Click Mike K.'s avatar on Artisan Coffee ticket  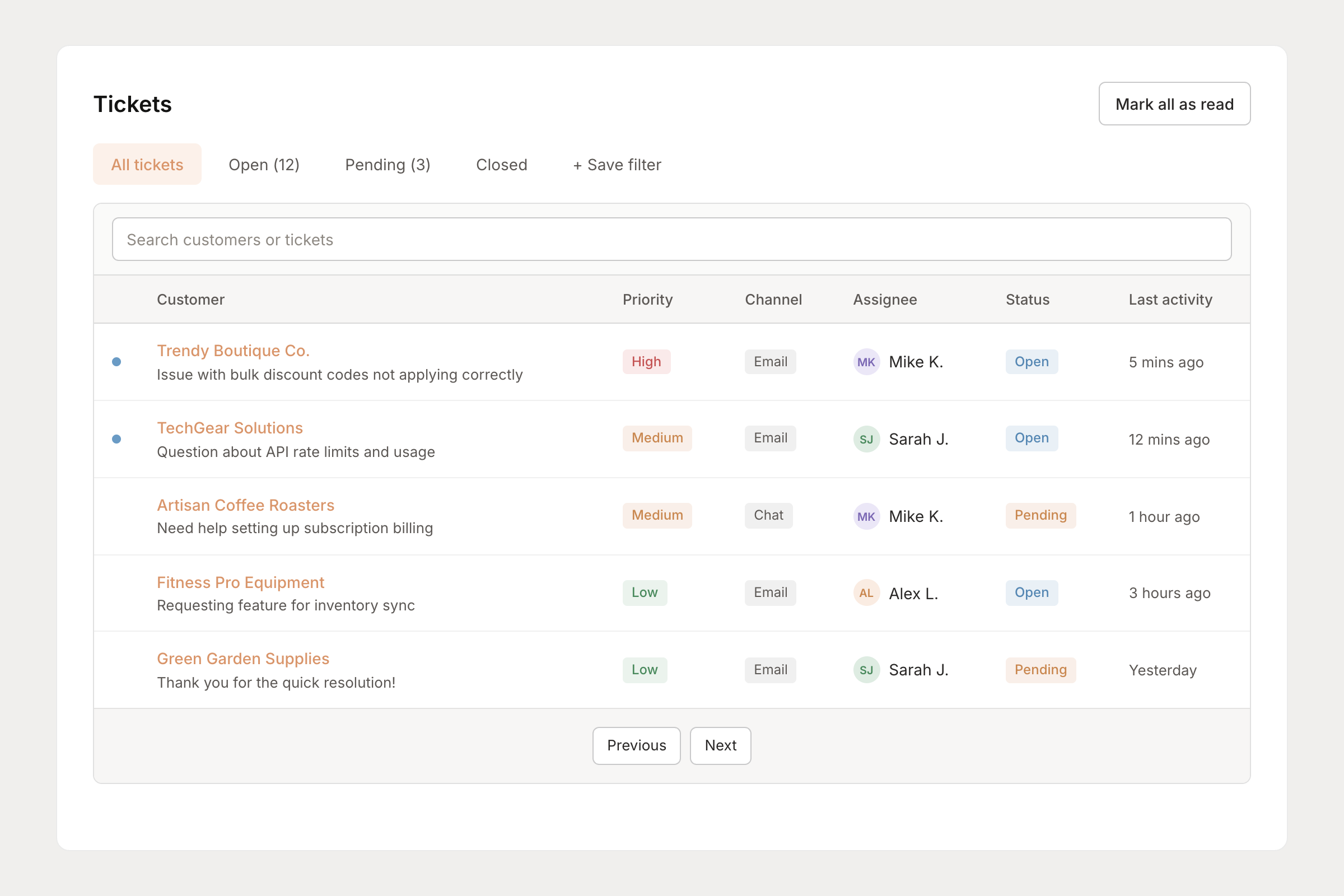866,516
